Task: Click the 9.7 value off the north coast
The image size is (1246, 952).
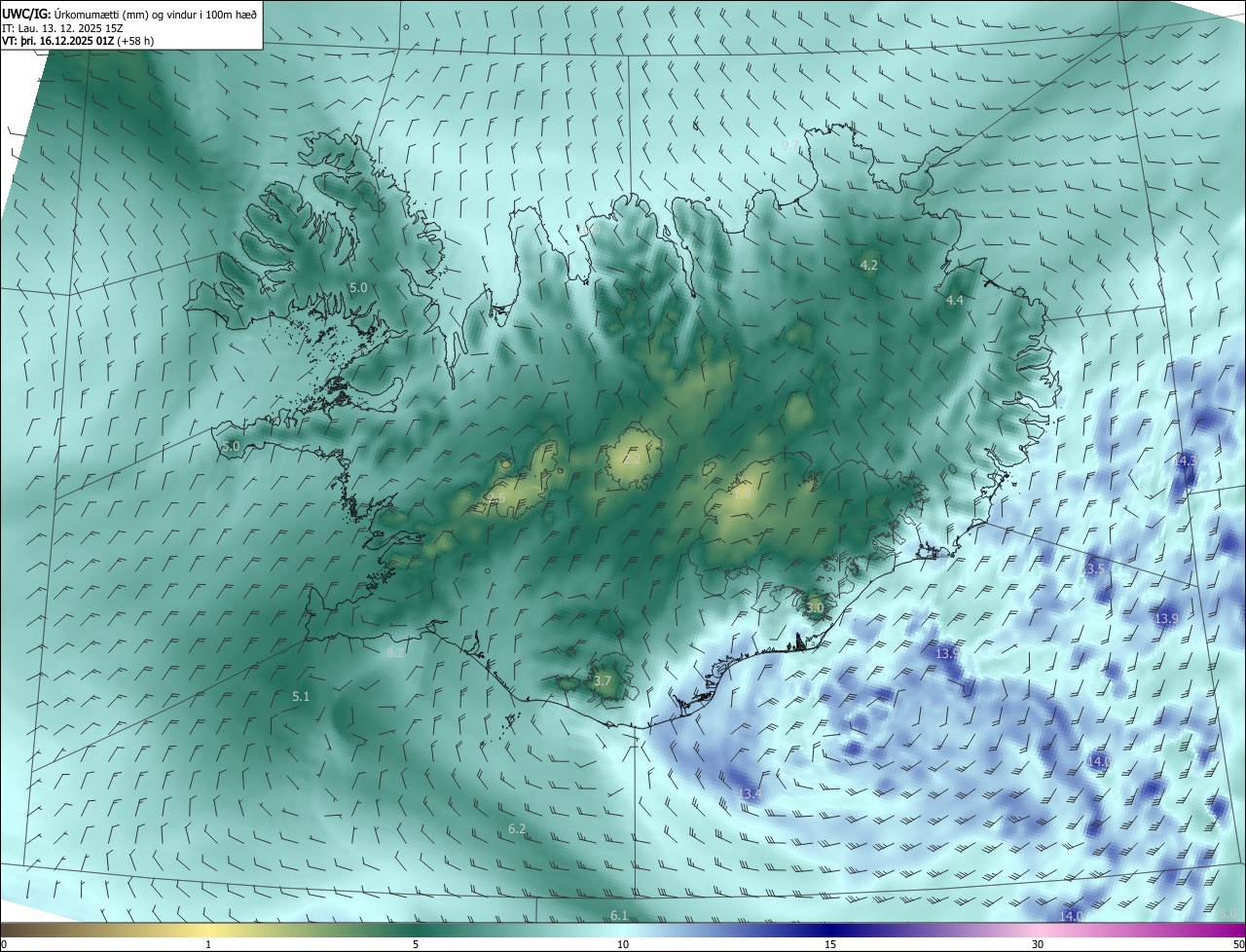Action: pos(790,145)
